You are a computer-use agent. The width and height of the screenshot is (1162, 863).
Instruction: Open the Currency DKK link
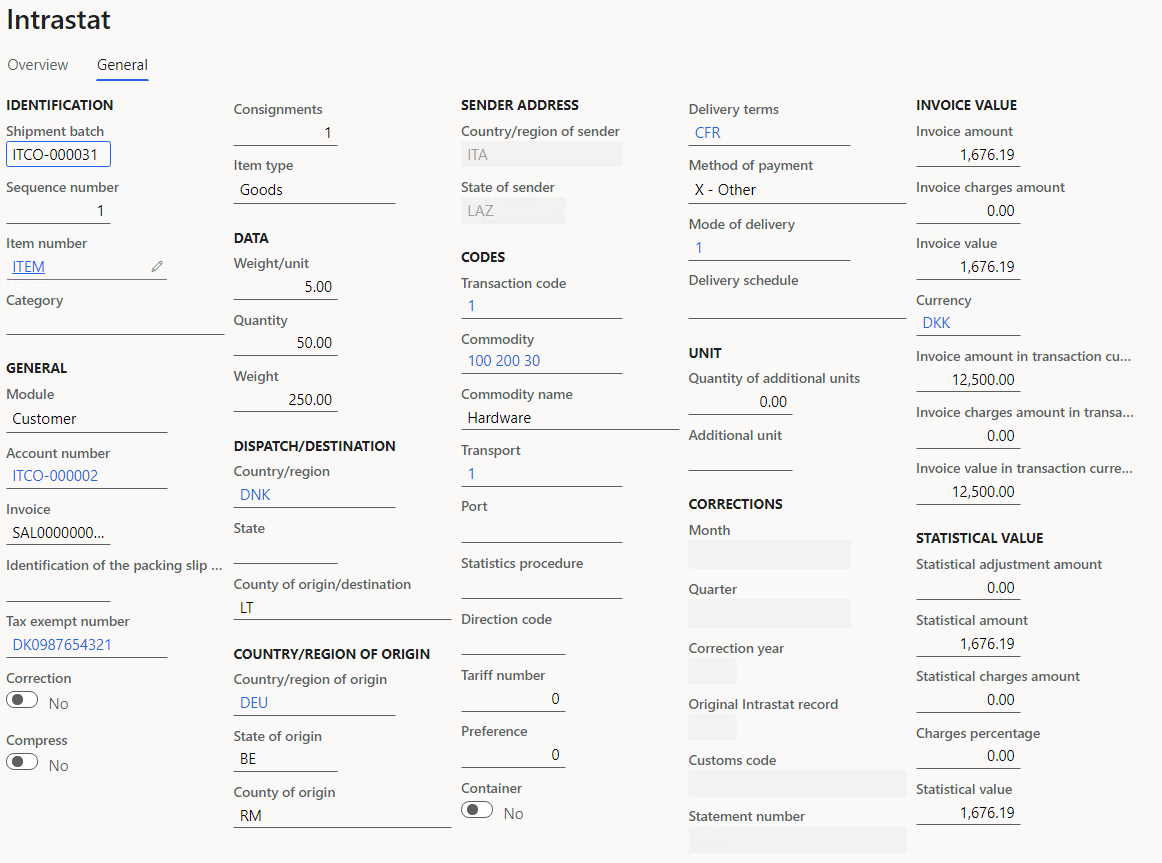934,322
